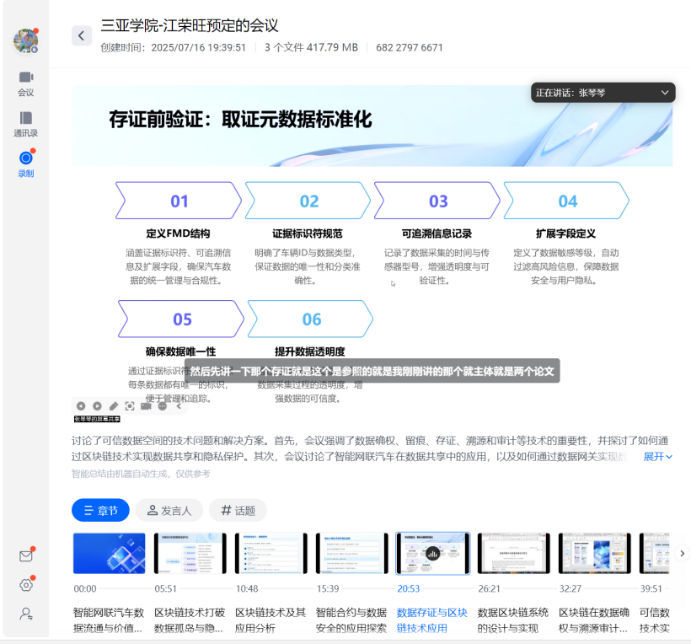Image resolution: width=691 pixels, height=644 pixels.
Task: Open the 会议 section in the sidebar
Action: click(26, 83)
